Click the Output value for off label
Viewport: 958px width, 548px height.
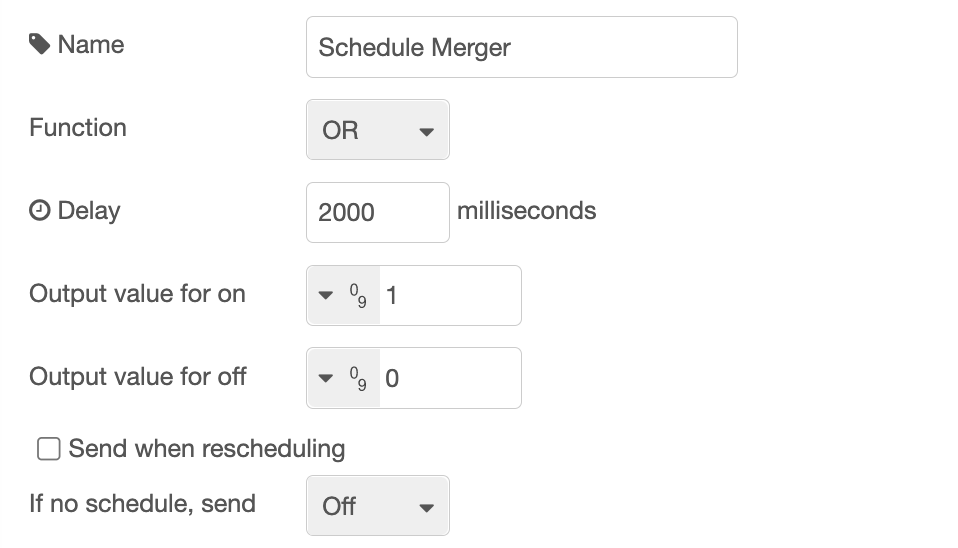click(137, 377)
